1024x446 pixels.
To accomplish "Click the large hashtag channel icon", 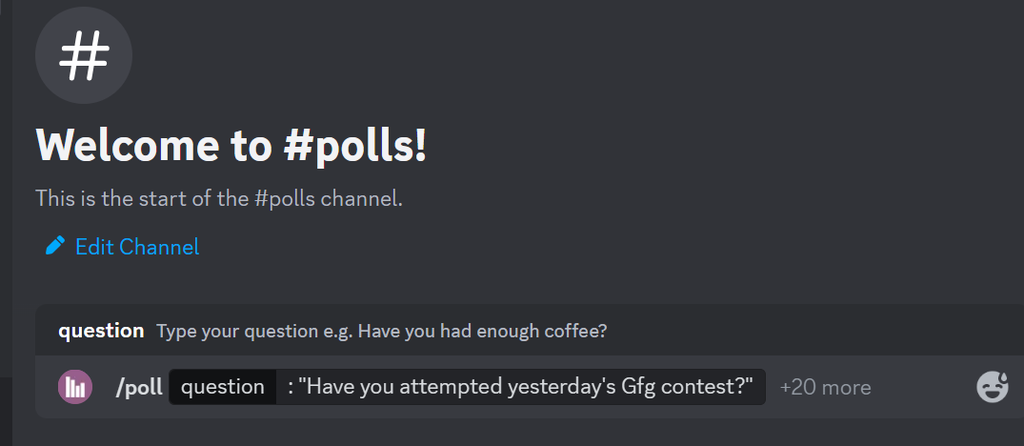I will (x=83, y=56).
